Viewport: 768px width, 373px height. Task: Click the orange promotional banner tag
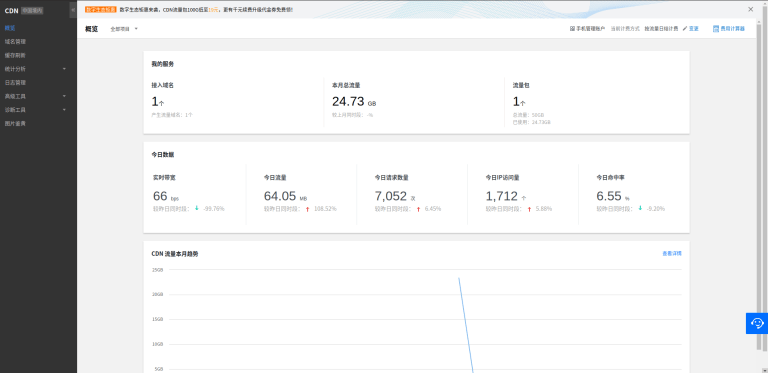pyautogui.click(x=100, y=9)
